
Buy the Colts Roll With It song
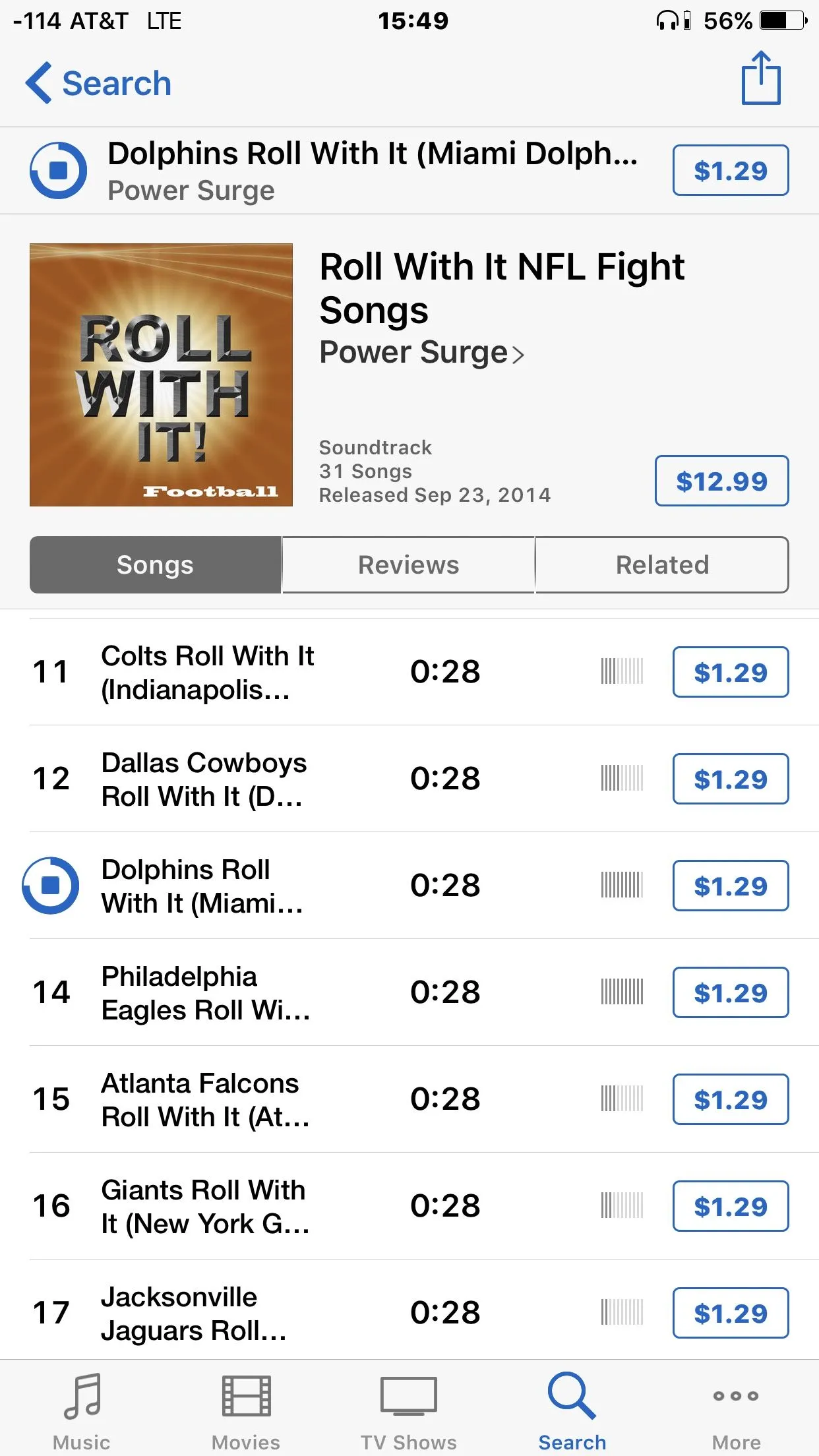click(x=731, y=672)
